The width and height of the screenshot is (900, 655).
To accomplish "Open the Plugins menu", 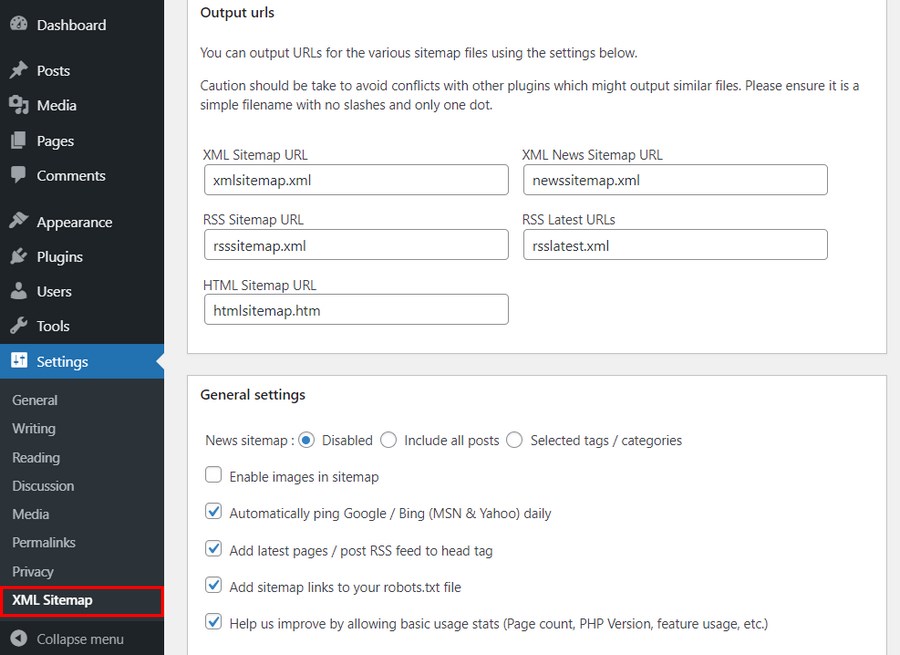I will point(60,257).
